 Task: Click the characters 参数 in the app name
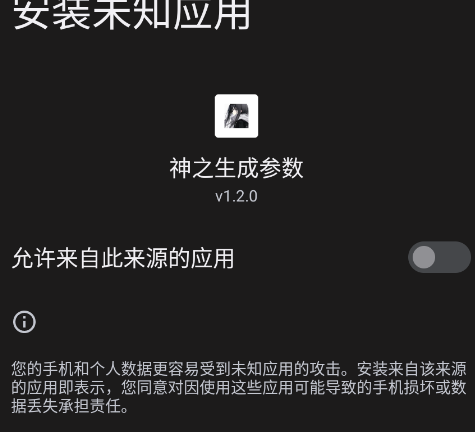[281, 168]
